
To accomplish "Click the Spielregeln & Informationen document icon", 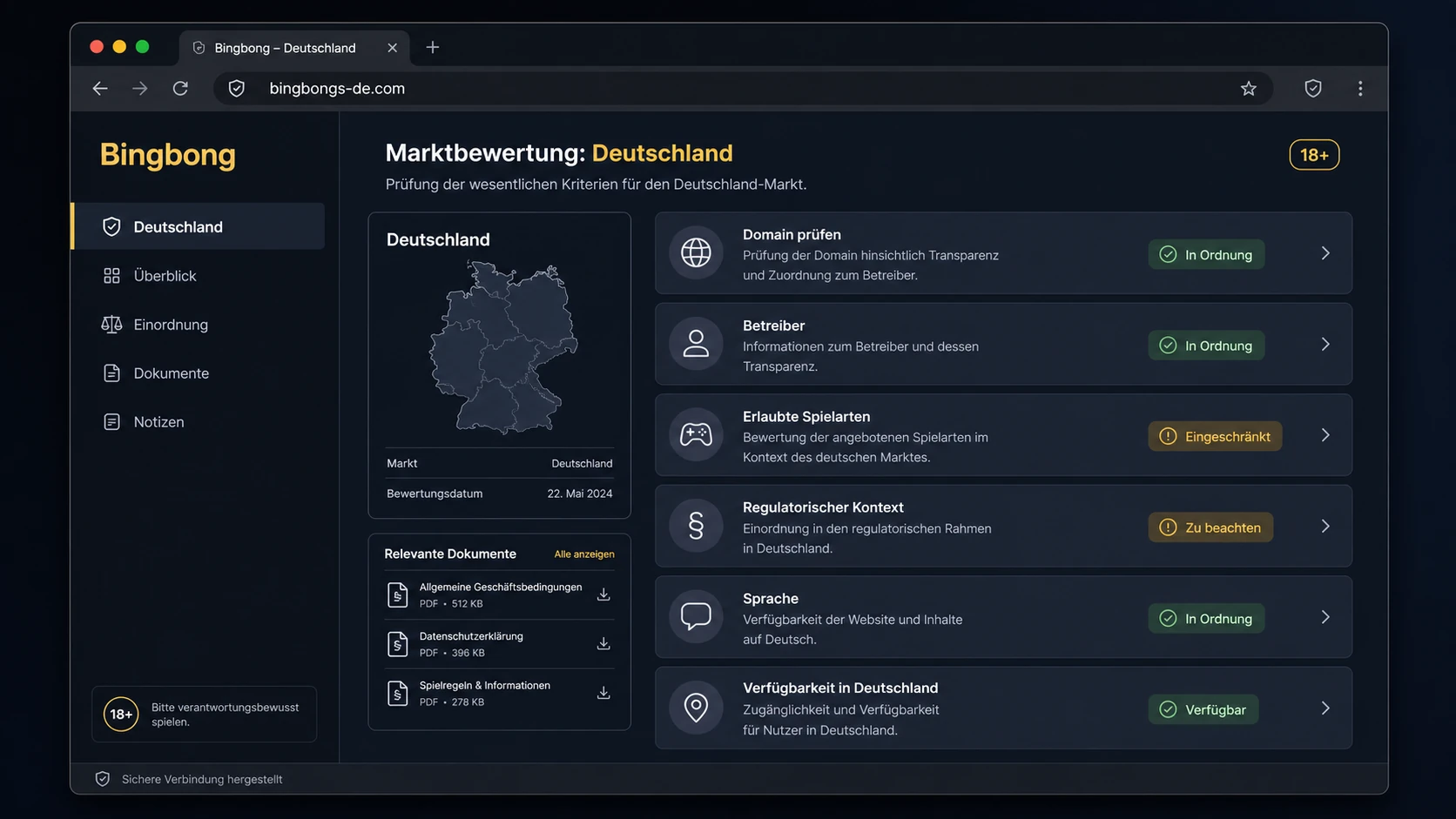I will pos(398,694).
